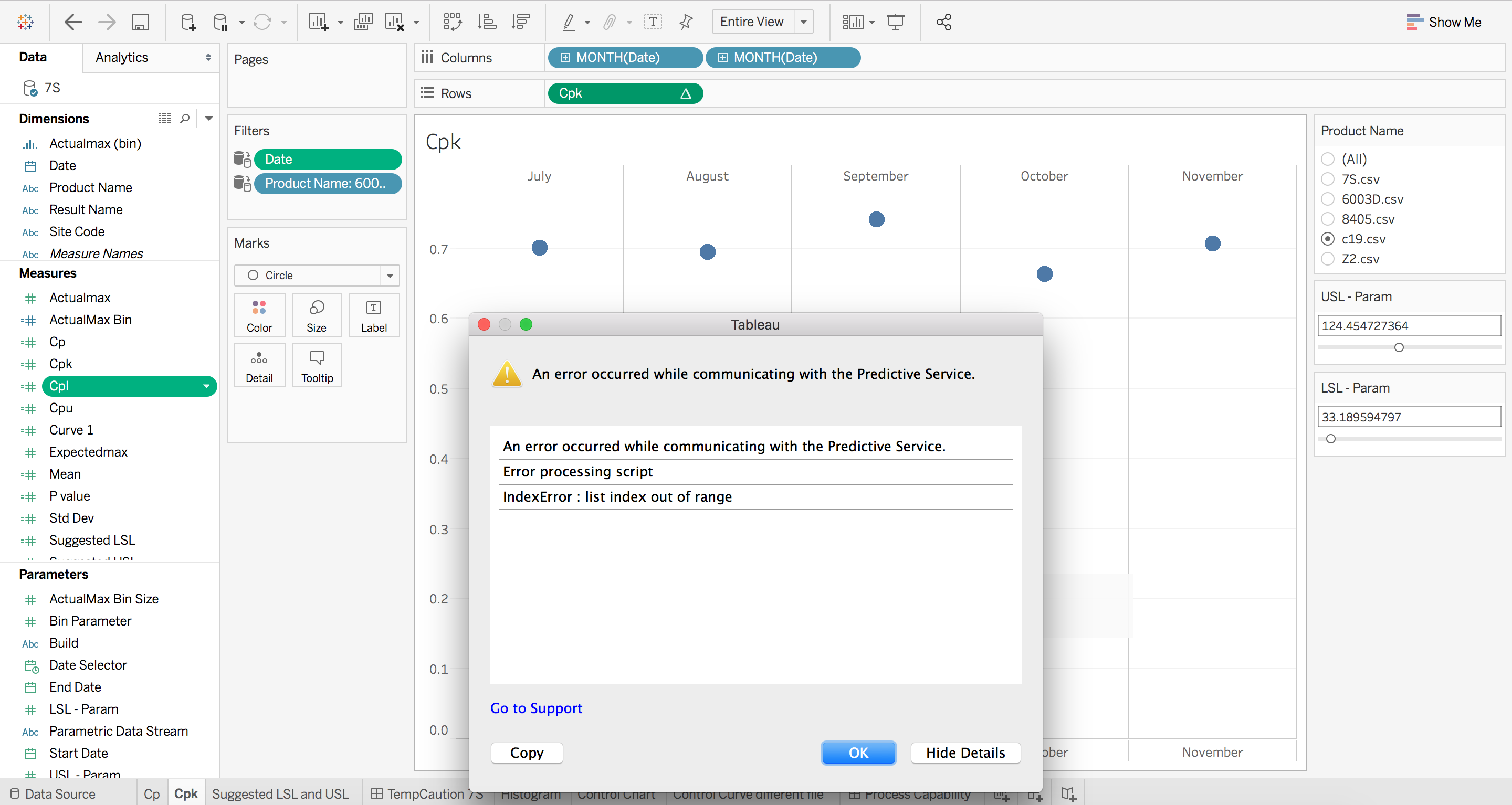Enter presentation mode from the toolbar
This screenshot has height=805, width=1512.
(895, 22)
